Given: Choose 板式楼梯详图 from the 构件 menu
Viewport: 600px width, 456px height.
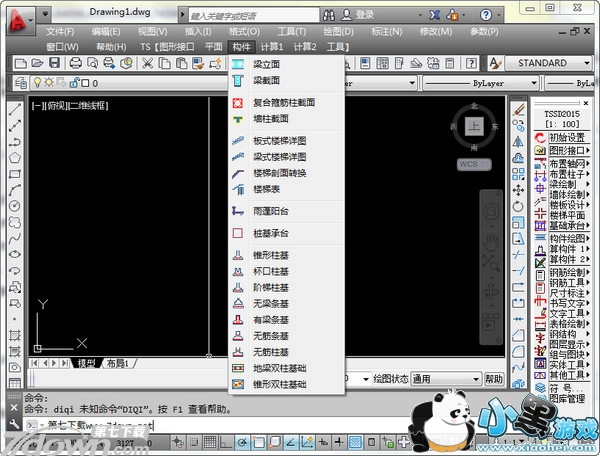Looking at the screenshot, I should point(280,141).
